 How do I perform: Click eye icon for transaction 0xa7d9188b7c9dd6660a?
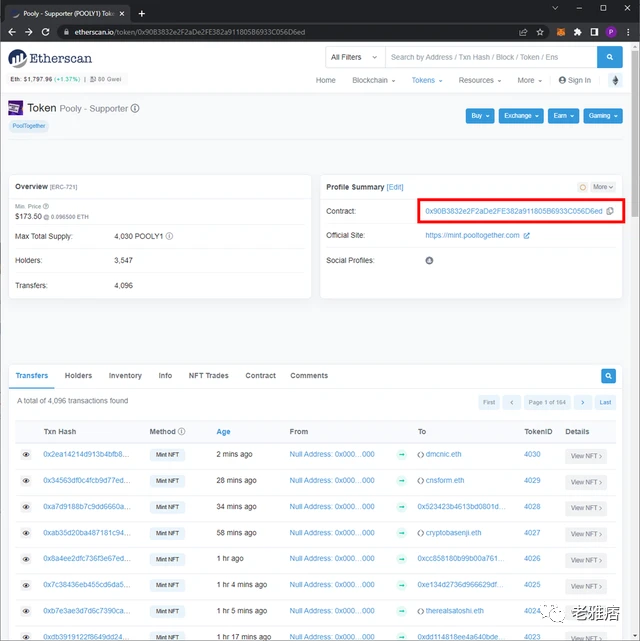tap(26, 507)
